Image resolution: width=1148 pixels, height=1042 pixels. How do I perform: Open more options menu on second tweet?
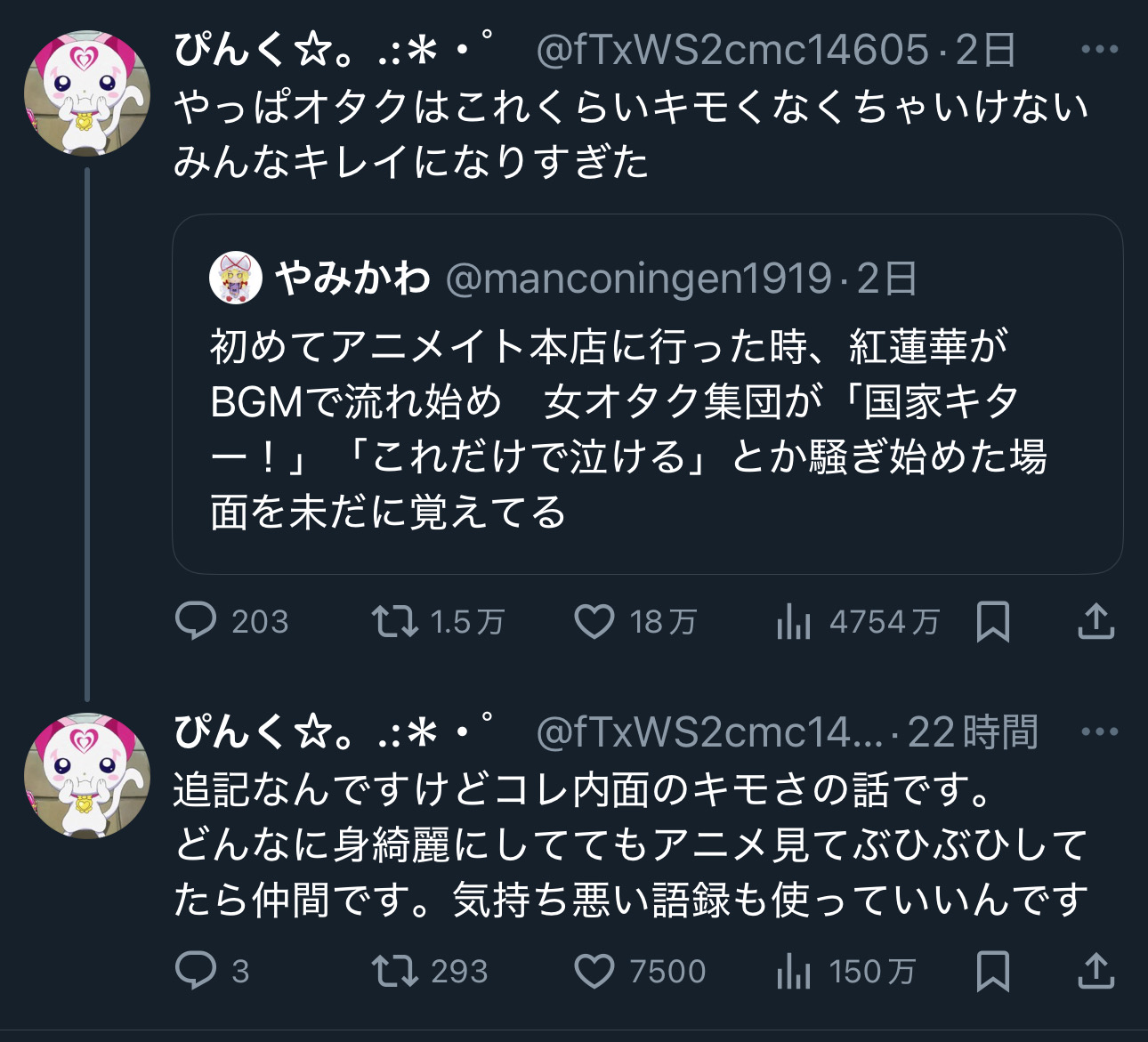[1099, 732]
